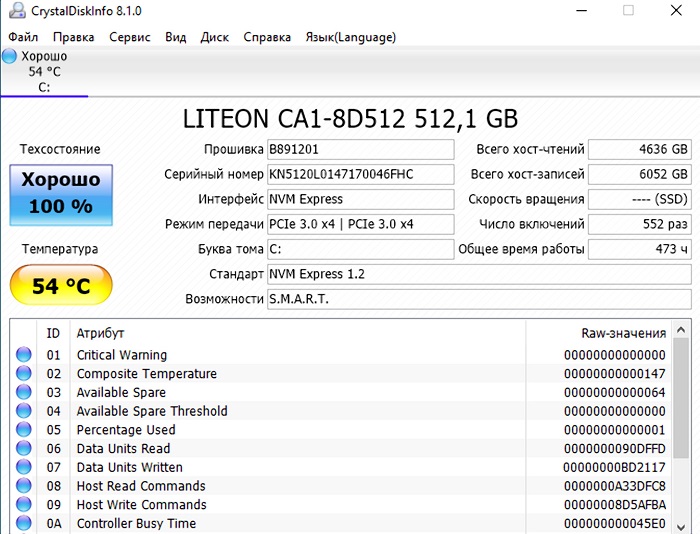Click the attribute list scroll down arrow
The image size is (700, 534).
(681, 526)
